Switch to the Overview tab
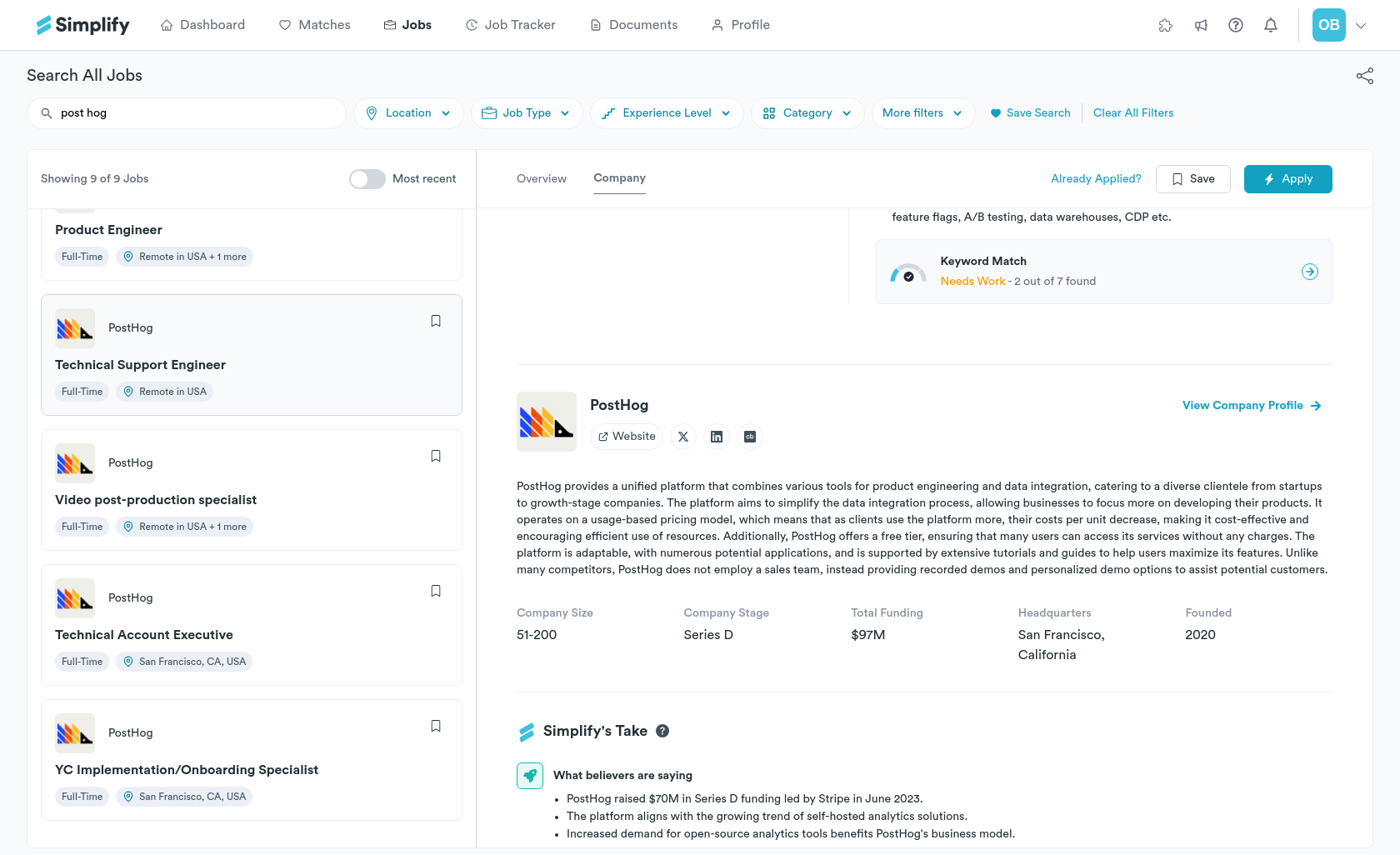The image size is (1400, 855). (541, 179)
